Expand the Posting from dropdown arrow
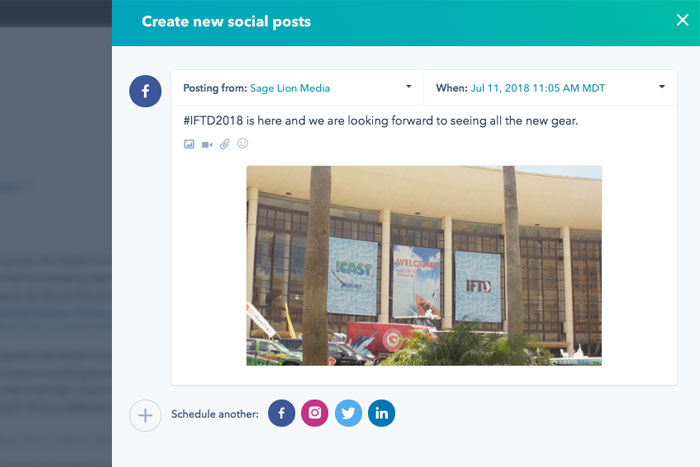 (x=408, y=88)
